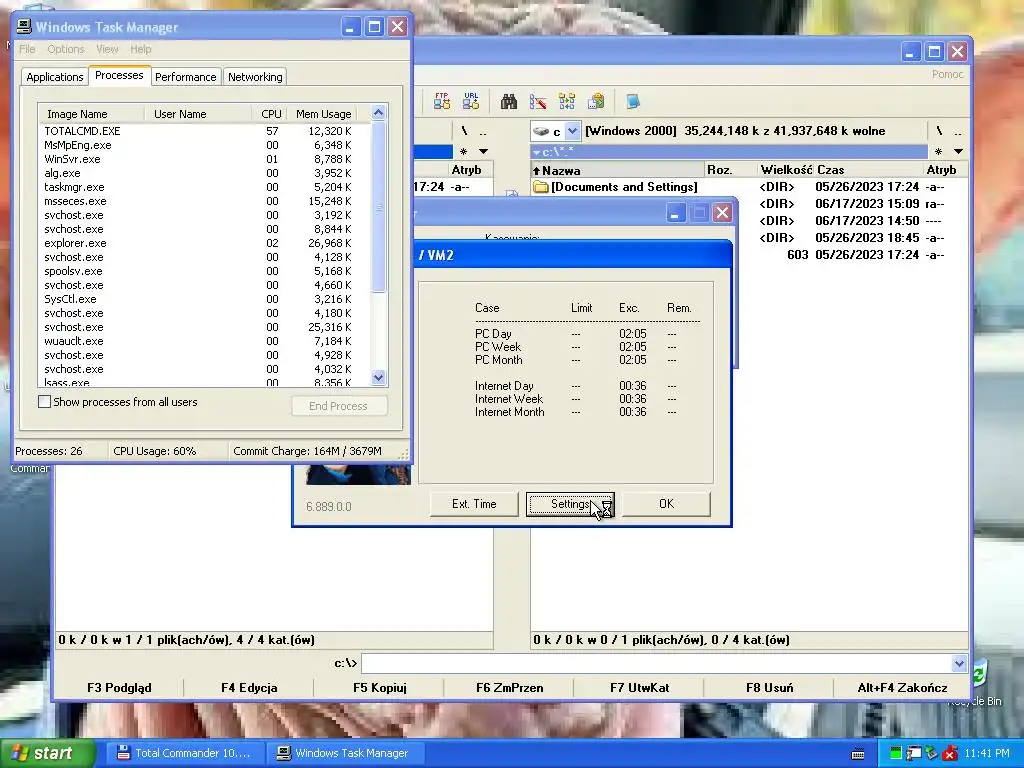Image resolution: width=1024 pixels, height=768 pixels.
Task: Activate Windows Task Manager taskbar button
Action: (345, 753)
